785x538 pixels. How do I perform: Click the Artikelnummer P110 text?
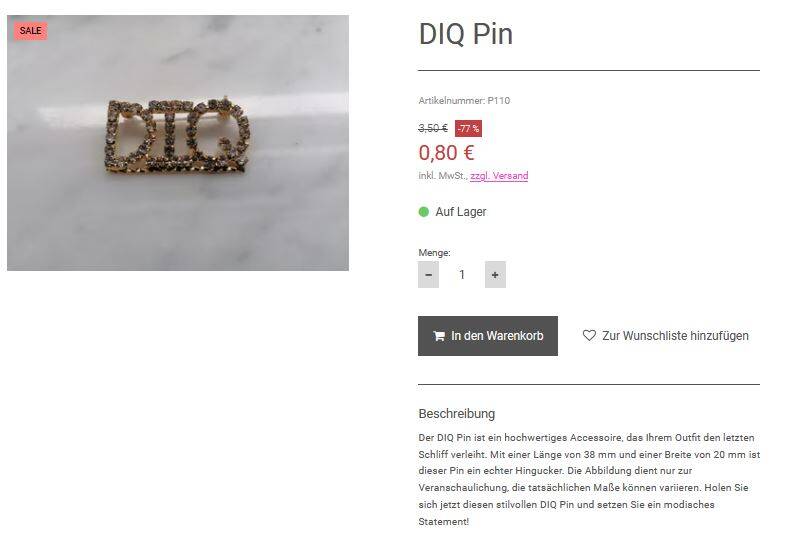pos(464,101)
